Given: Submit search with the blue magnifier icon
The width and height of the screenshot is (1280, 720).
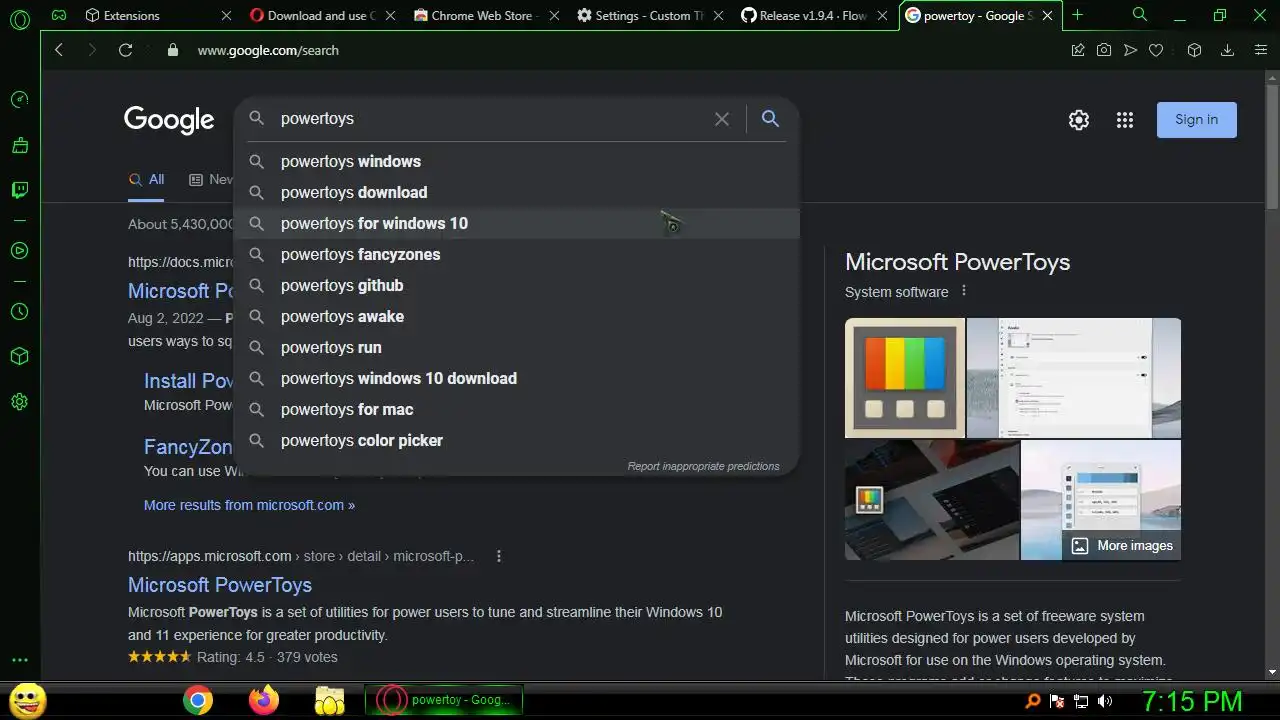Looking at the screenshot, I should tap(770, 119).
